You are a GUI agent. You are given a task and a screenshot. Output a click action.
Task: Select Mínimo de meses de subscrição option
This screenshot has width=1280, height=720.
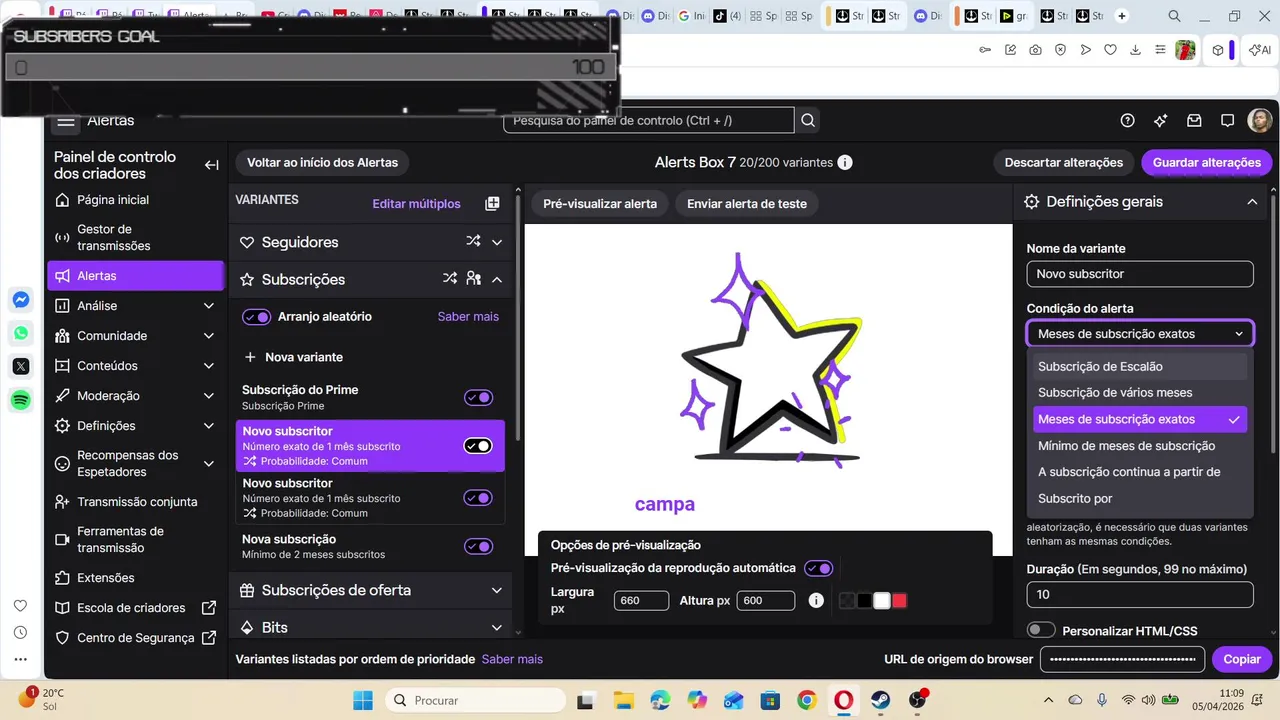[x=1140, y=445]
